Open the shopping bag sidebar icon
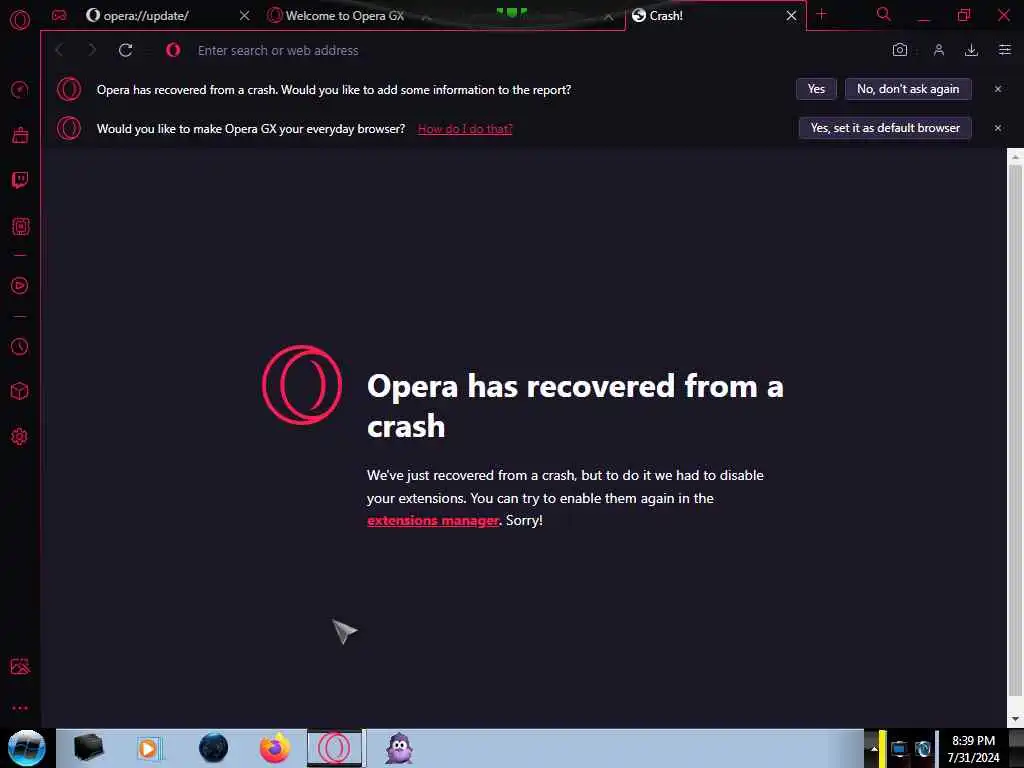Screen dimensions: 1024x768 pyautogui.click(x=20, y=135)
